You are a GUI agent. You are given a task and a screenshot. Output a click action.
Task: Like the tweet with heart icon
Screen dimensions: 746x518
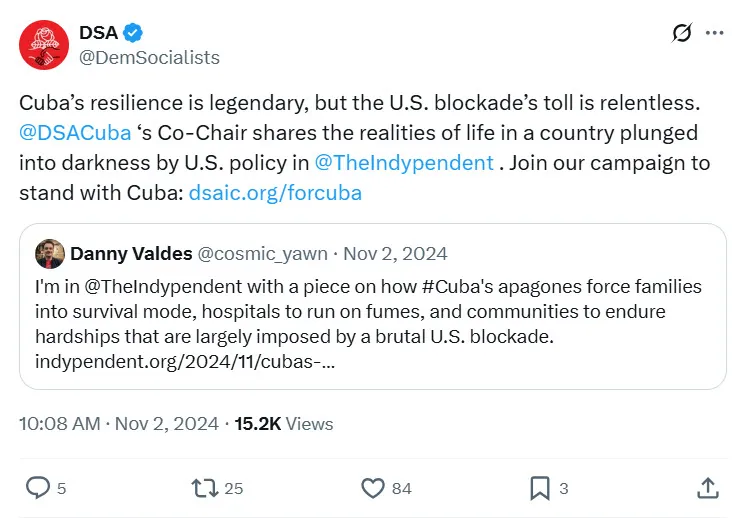[372, 488]
